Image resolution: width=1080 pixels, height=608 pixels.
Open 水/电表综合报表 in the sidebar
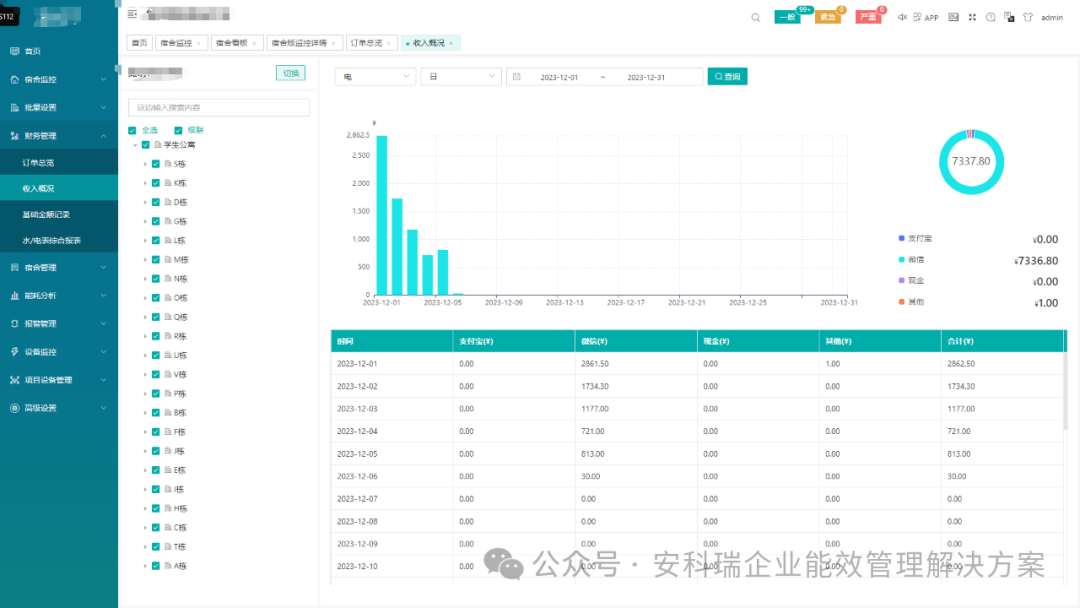(59, 240)
